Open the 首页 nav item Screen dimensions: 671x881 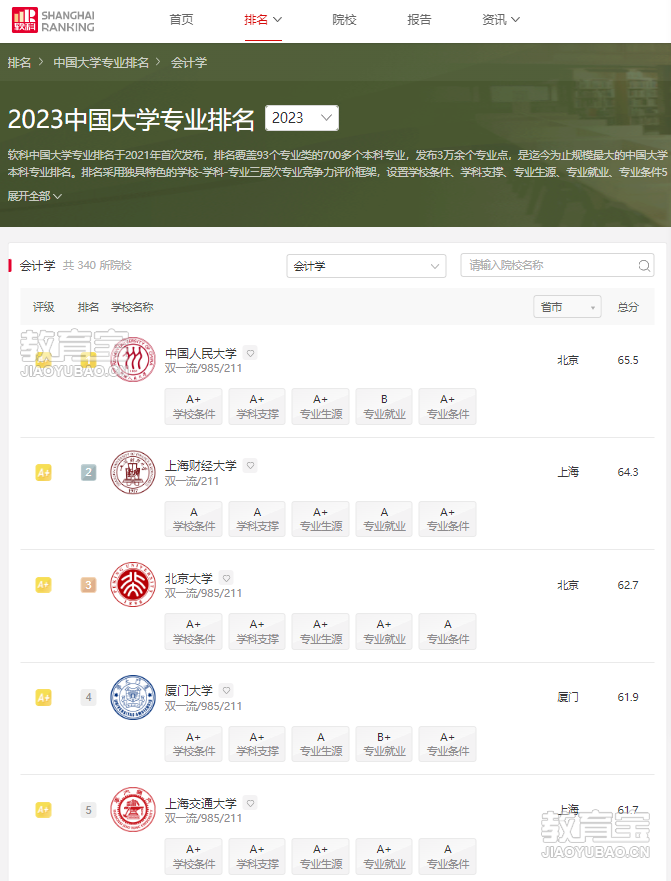click(x=182, y=20)
